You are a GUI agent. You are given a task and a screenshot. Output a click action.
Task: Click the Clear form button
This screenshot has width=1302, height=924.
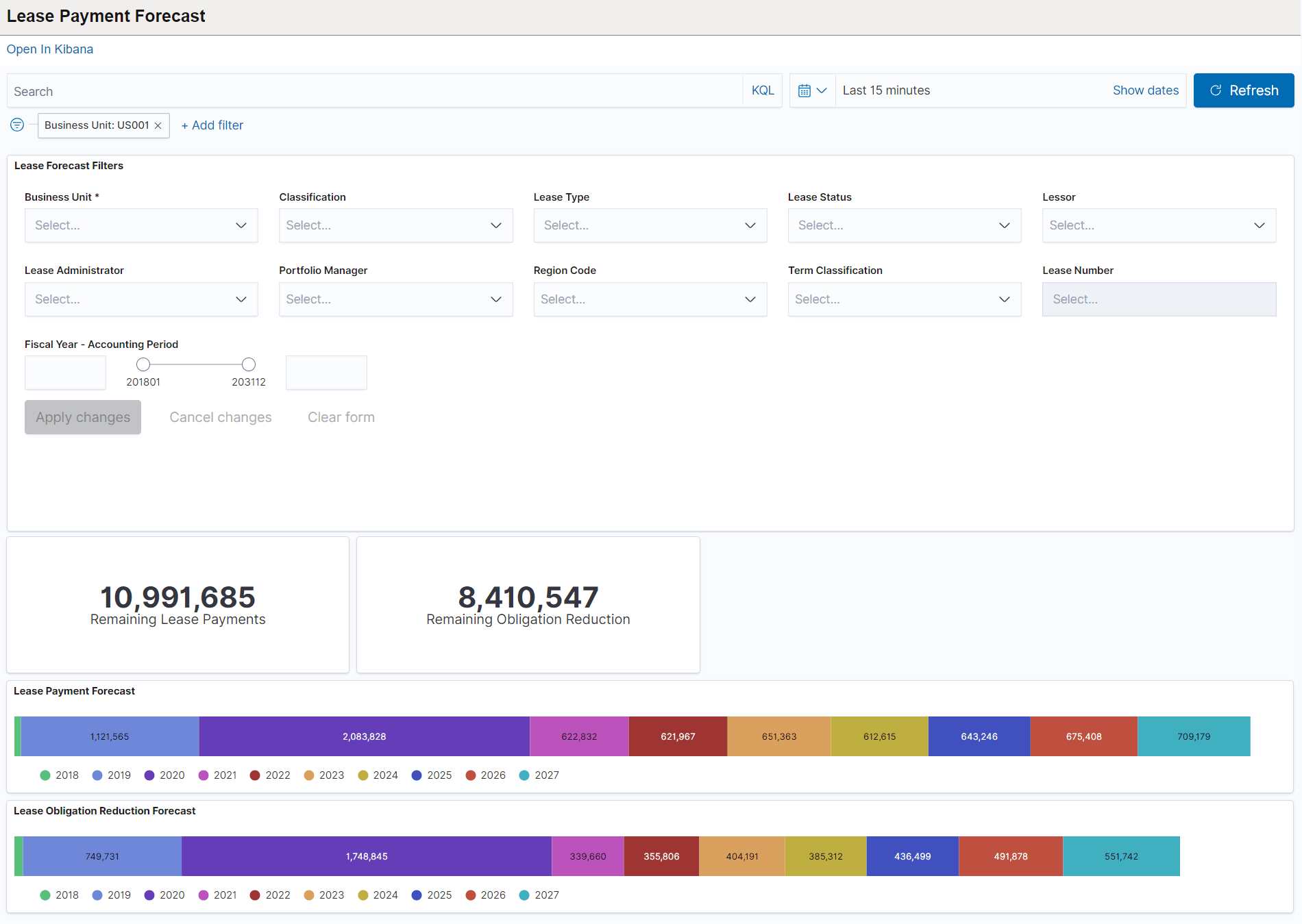pos(341,416)
